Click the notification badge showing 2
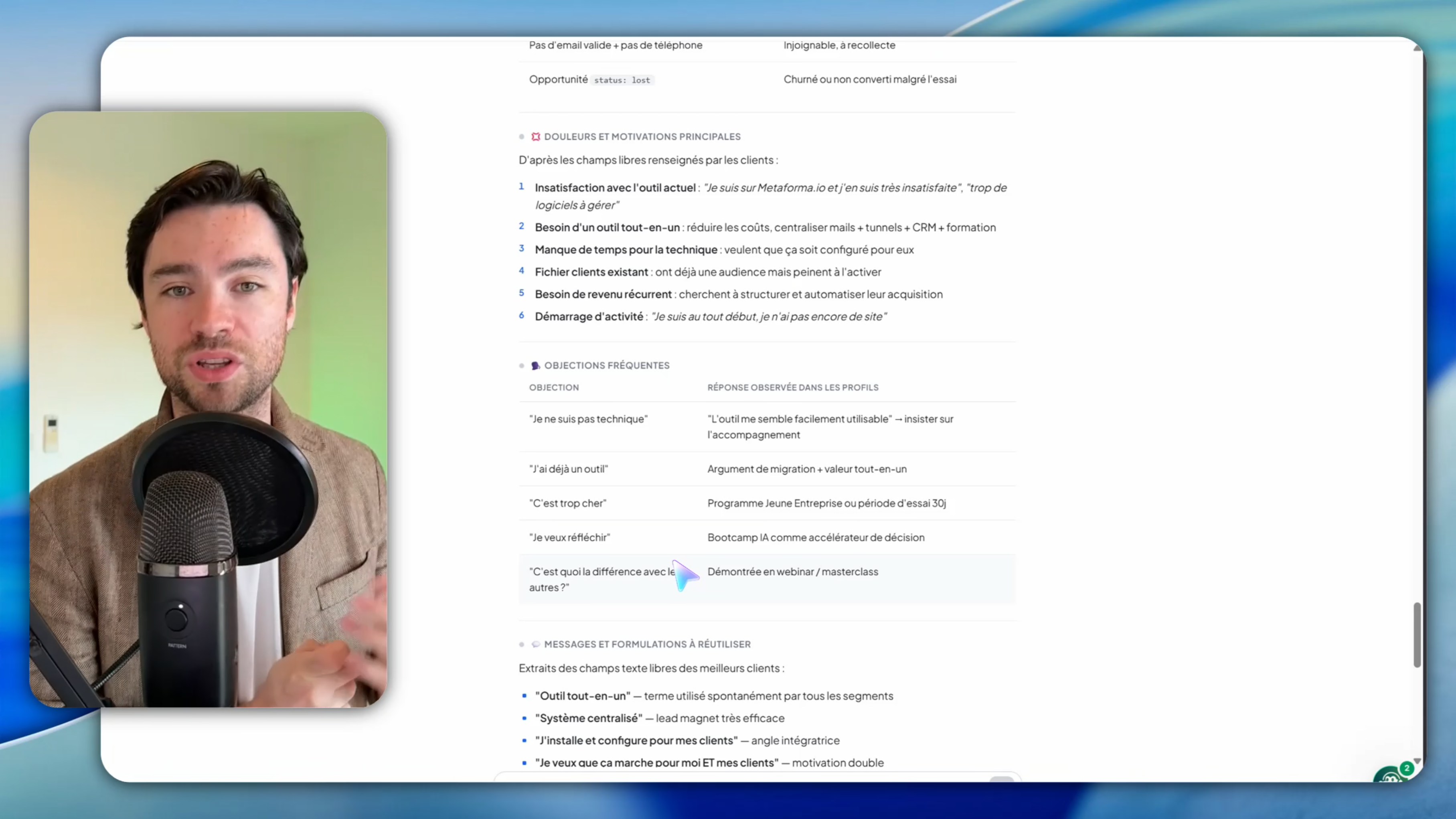 1407,768
